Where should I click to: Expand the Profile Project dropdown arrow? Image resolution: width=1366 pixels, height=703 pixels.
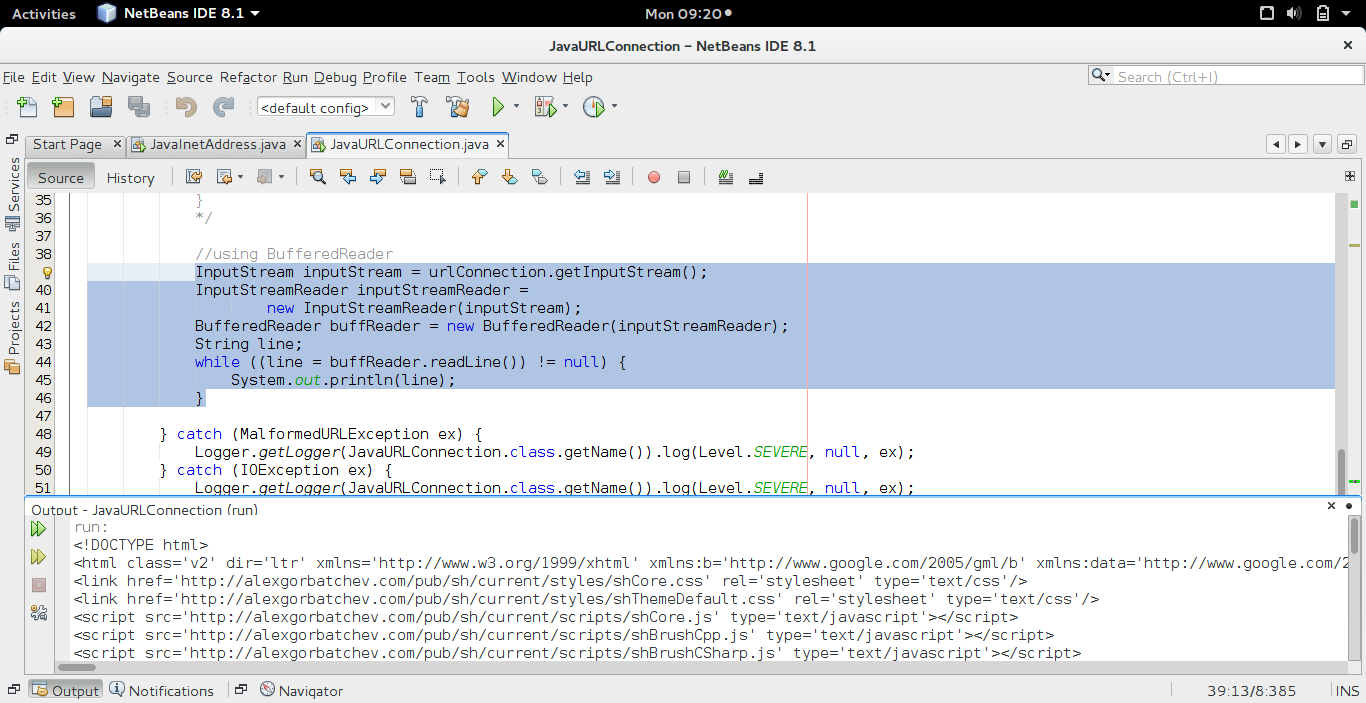point(614,107)
